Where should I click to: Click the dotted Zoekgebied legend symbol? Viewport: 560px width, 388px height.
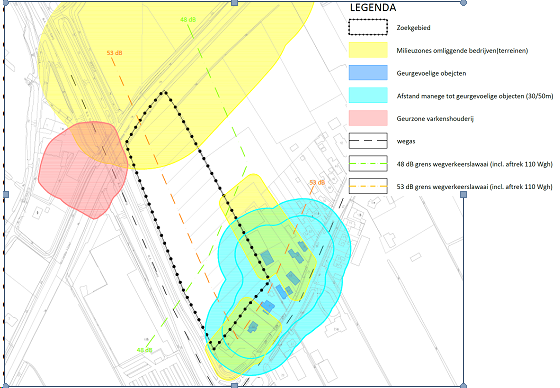pos(368,27)
